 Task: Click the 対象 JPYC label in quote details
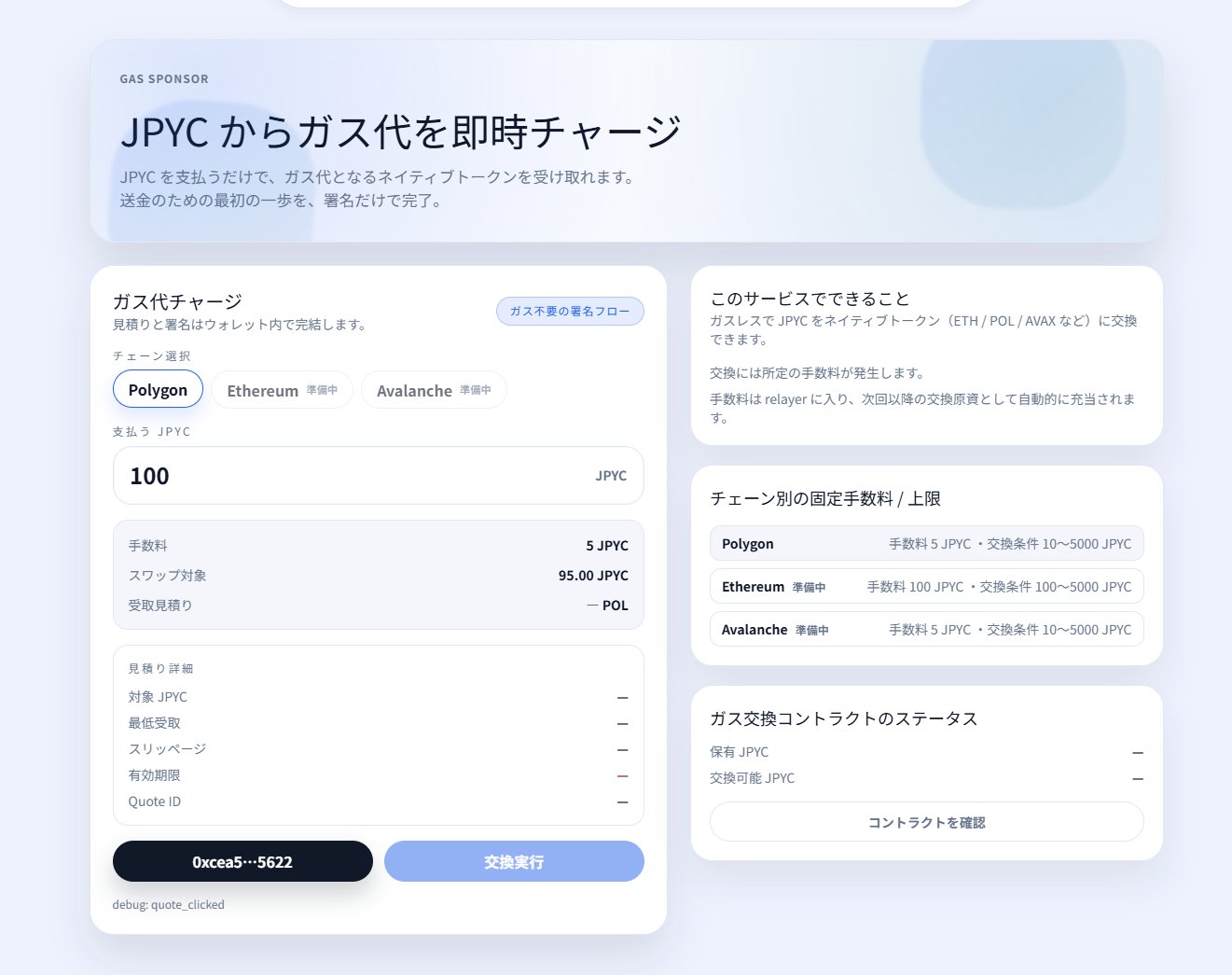pos(158,697)
